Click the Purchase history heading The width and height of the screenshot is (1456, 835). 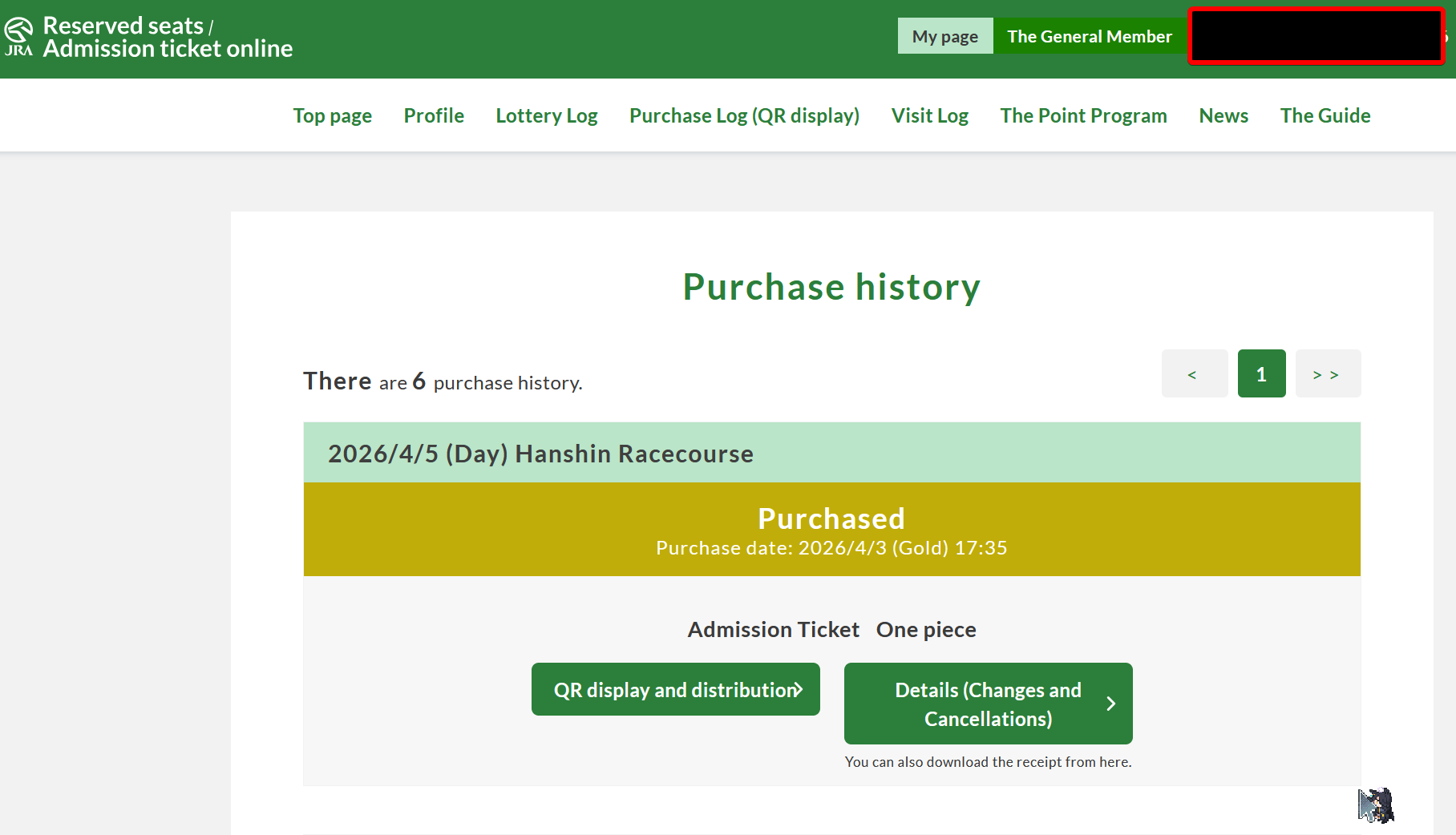[832, 287]
